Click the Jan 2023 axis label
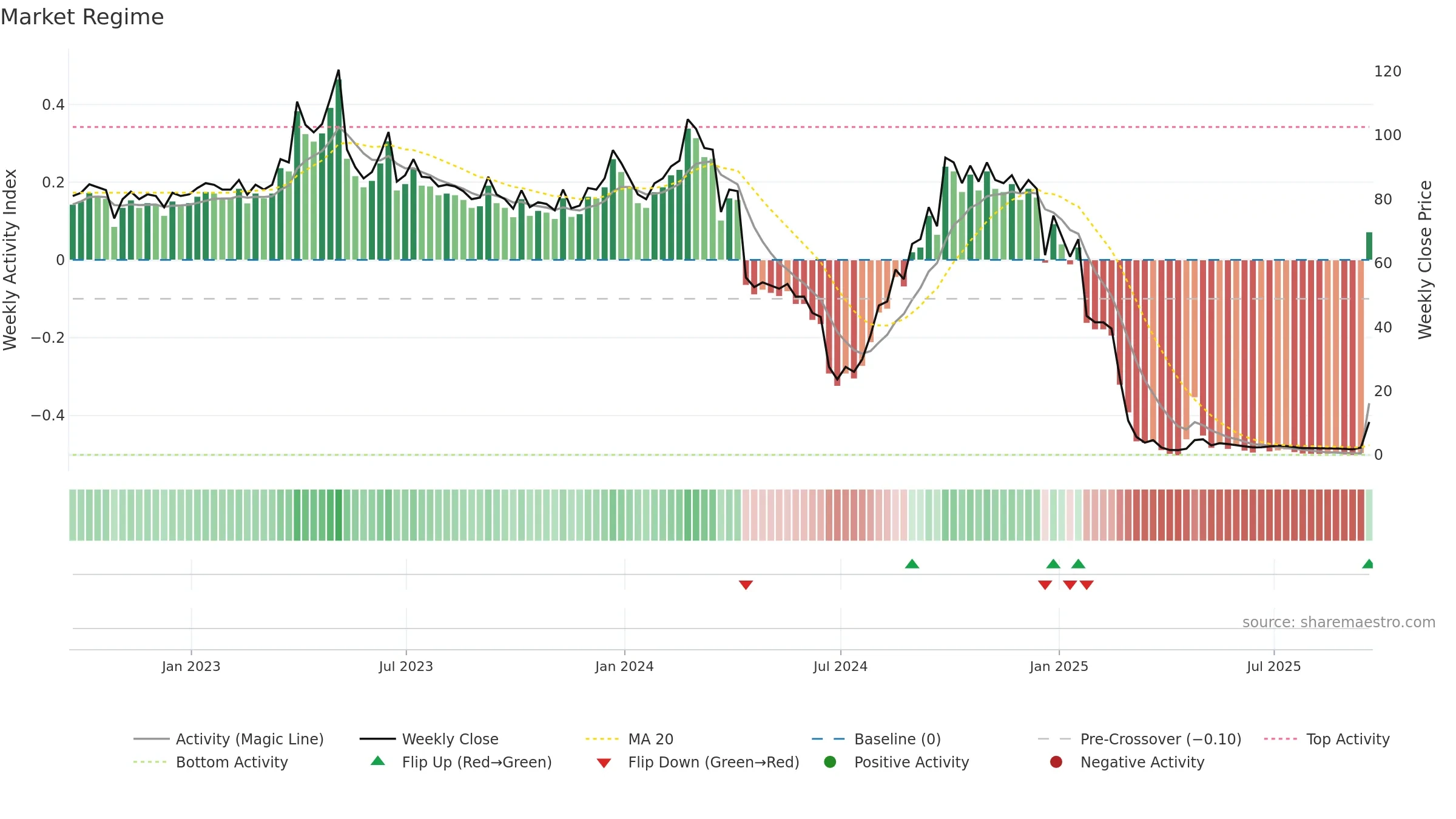1456x819 pixels. [x=191, y=666]
